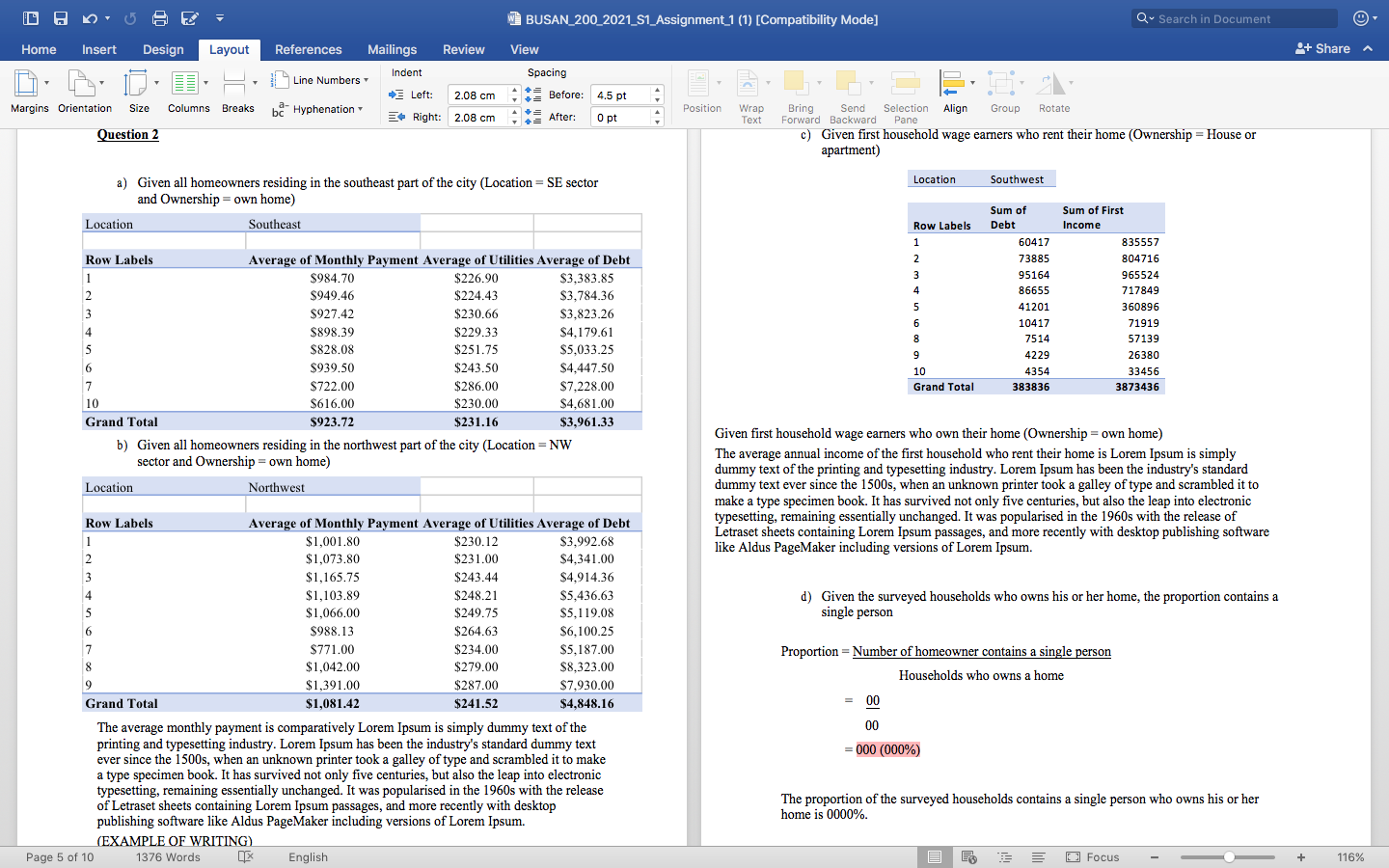Image resolution: width=1389 pixels, height=868 pixels.
Task: Click the zoom out minus button
Action: coord(1154,857)
